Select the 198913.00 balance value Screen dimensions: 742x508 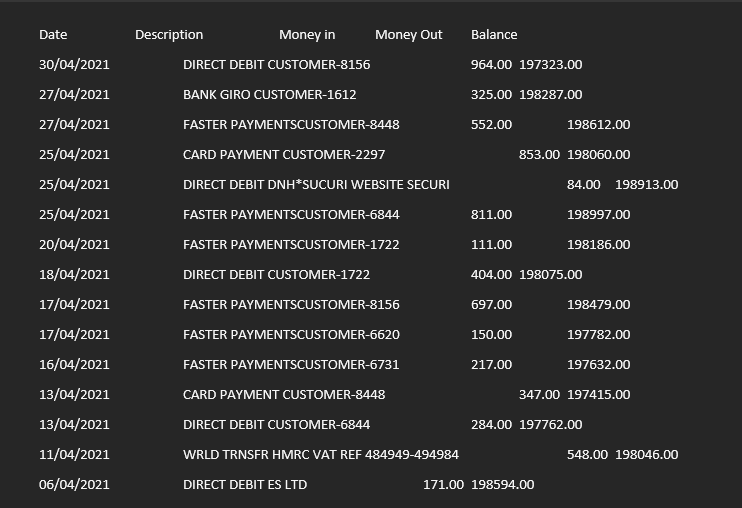[646, 185]
